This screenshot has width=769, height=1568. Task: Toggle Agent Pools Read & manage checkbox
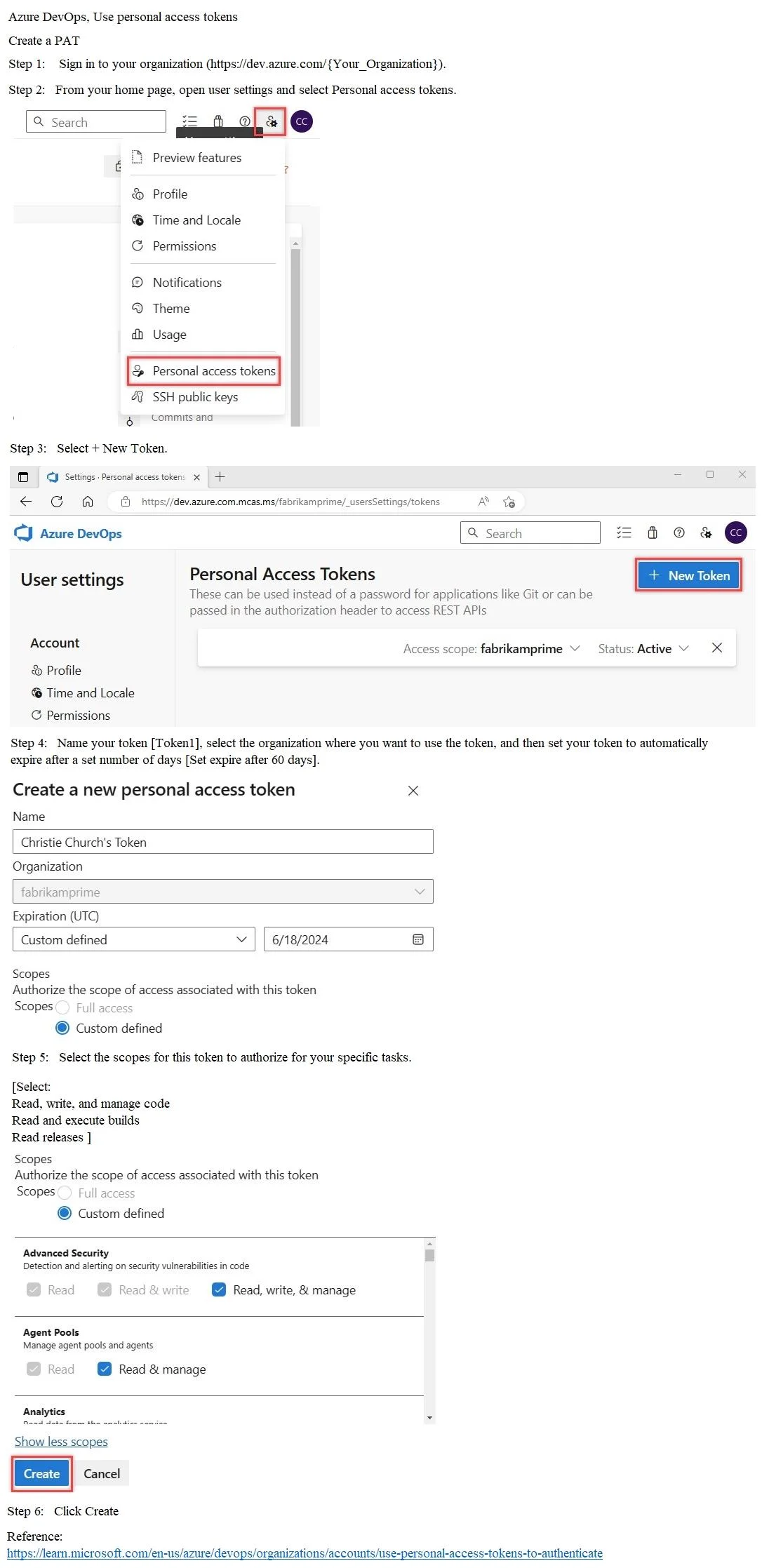pyautogui.click(x=105, y=1369)
